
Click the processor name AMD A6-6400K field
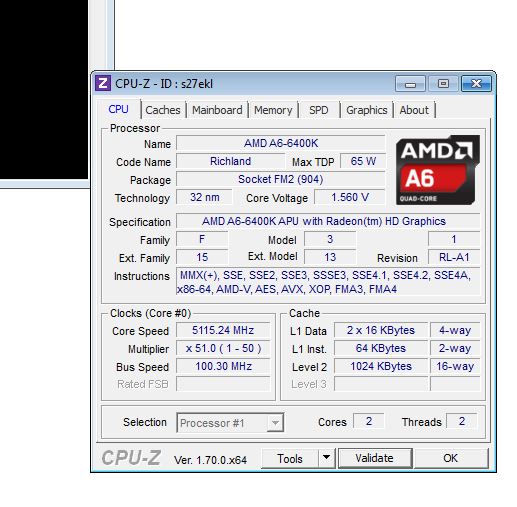[281, 143]
